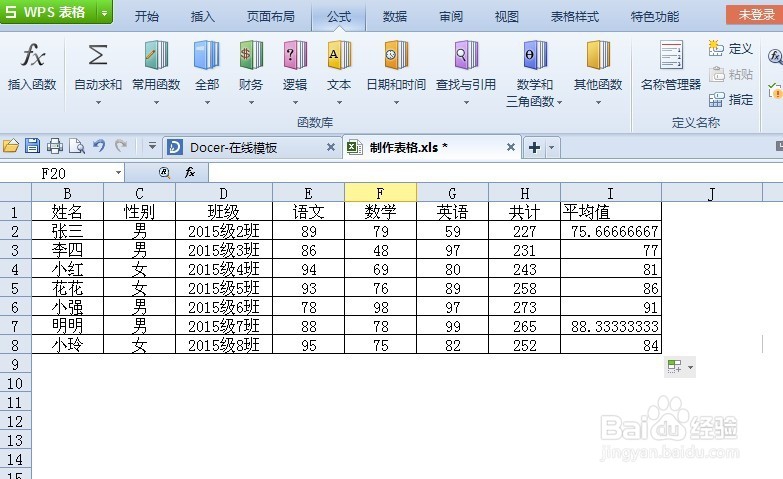Switch to the 视图 (View) ribbon tab
The image size is (783, 479).
click(507, 16)
